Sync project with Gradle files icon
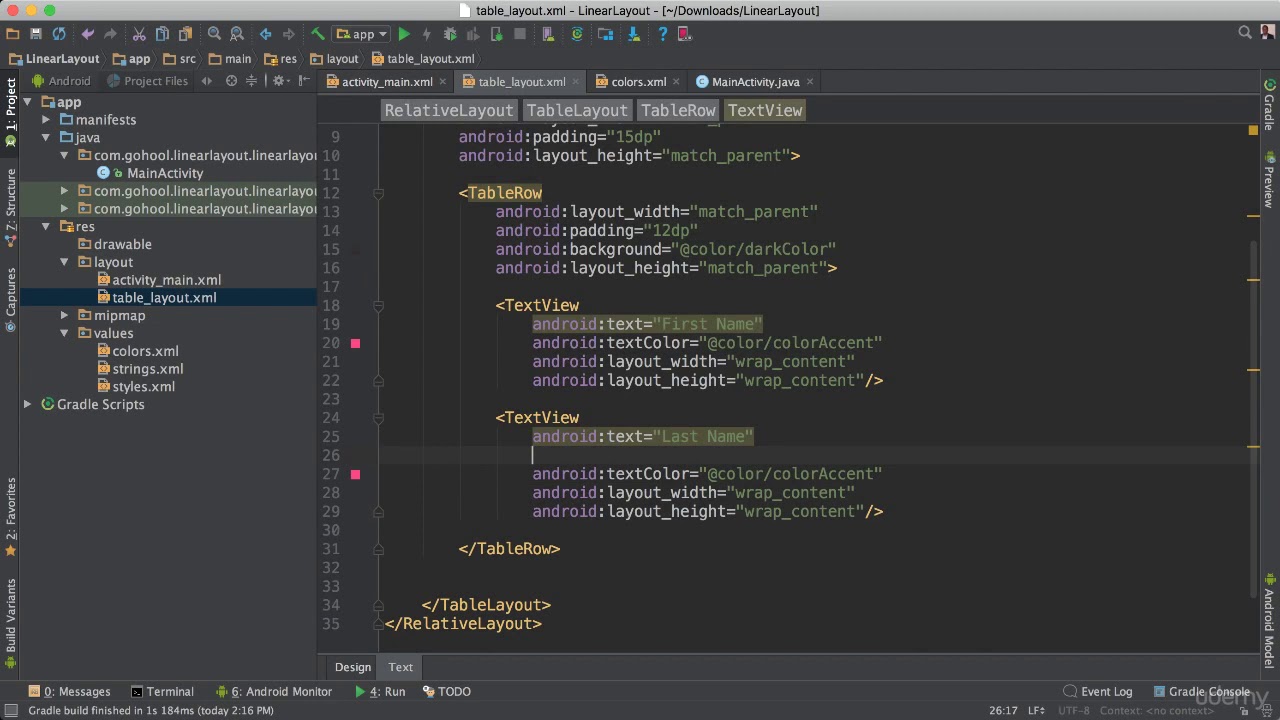The width and height of the screenshot is (1280, 720). pos(577,34)
